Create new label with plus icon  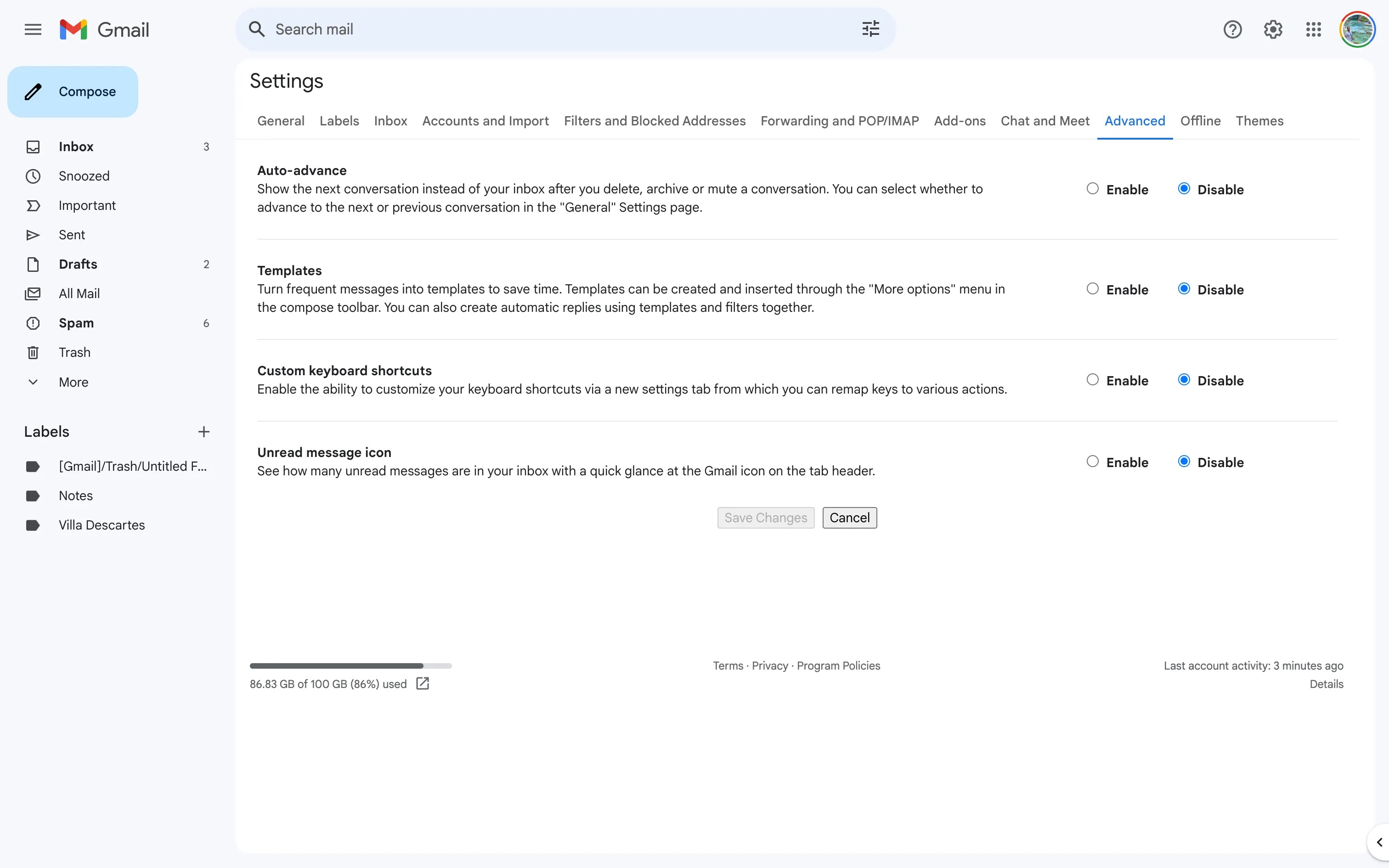204,432
